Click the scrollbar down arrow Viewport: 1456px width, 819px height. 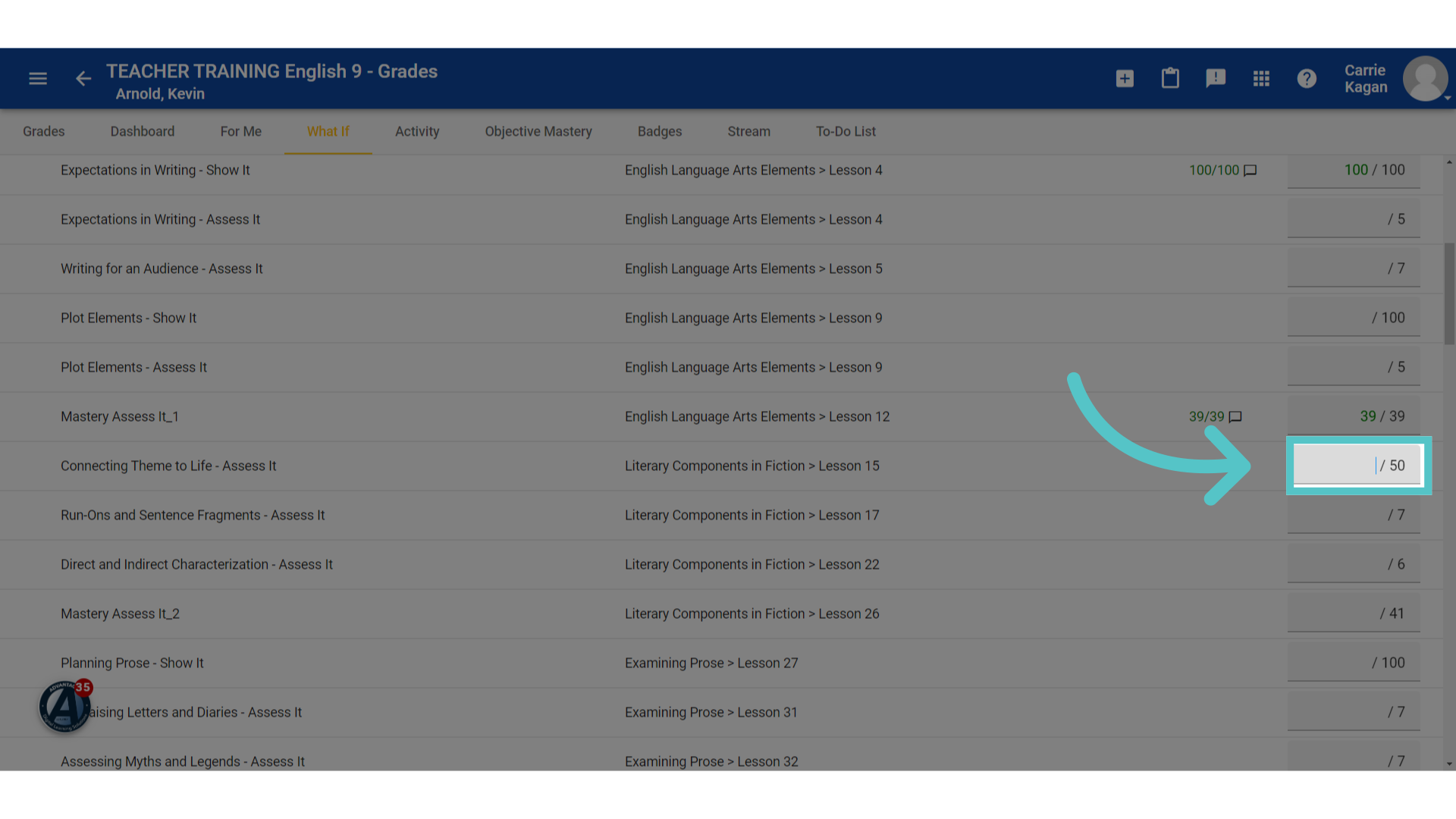[1449, 764]
